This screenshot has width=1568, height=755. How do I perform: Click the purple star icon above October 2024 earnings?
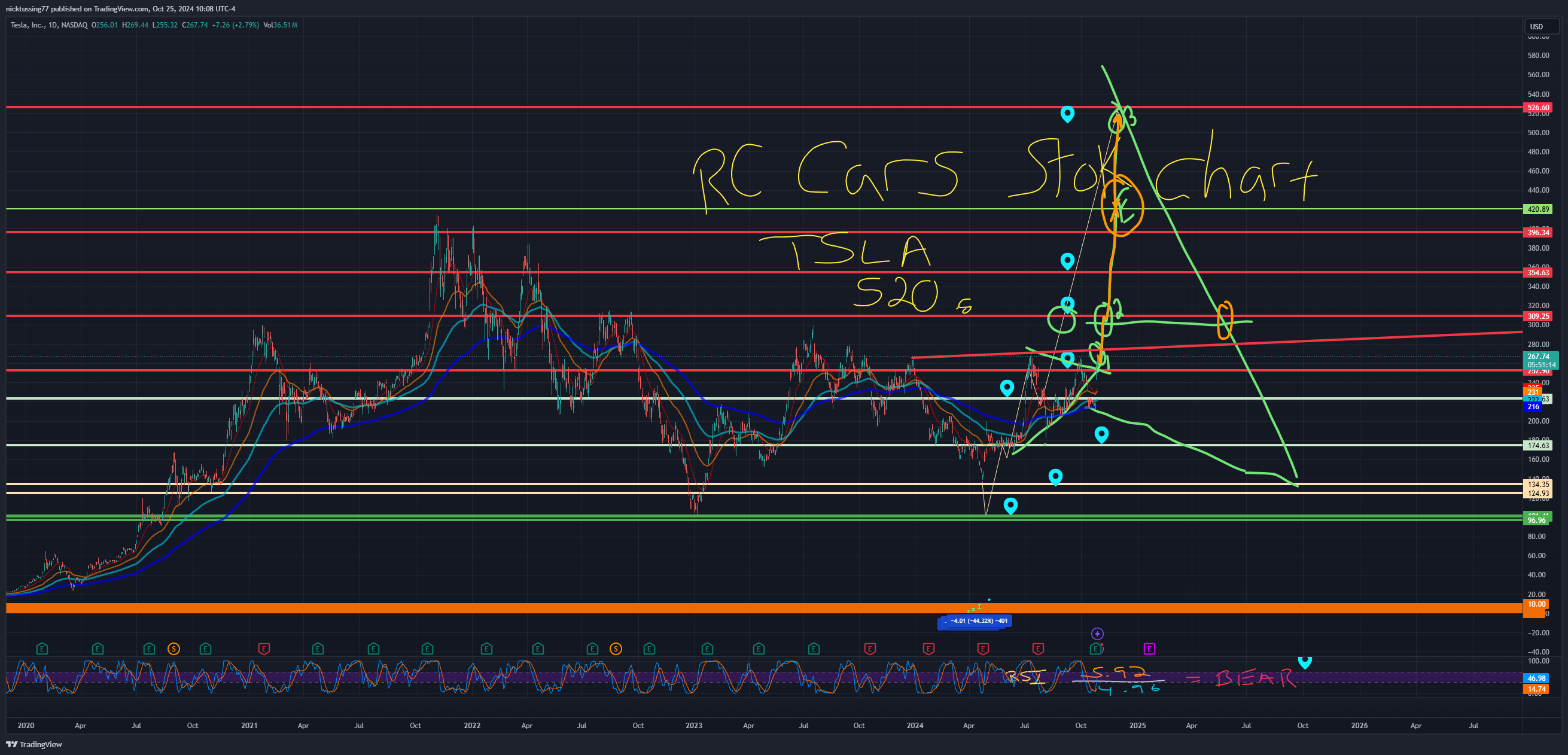tap(1097, 634)
